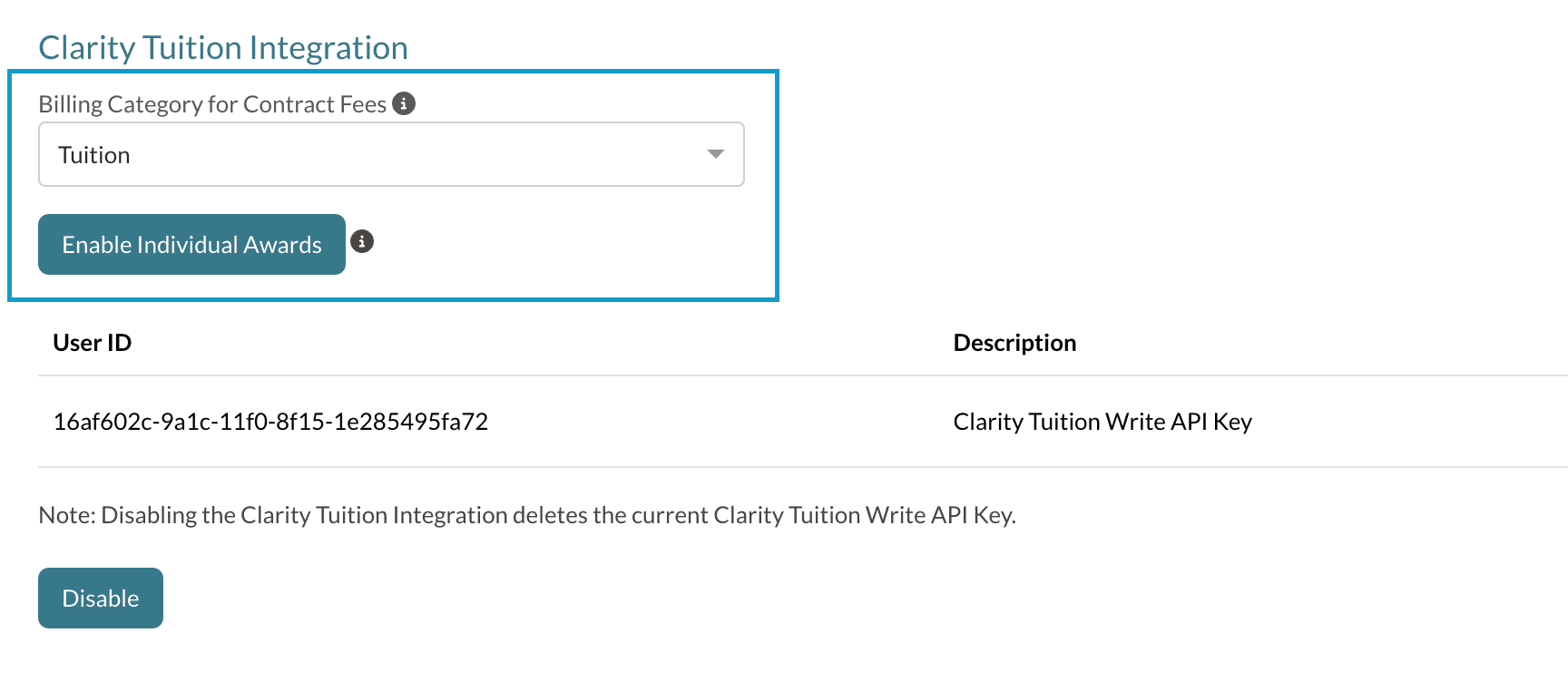
Task: Click the User ID column header
Action: point(92,343)
